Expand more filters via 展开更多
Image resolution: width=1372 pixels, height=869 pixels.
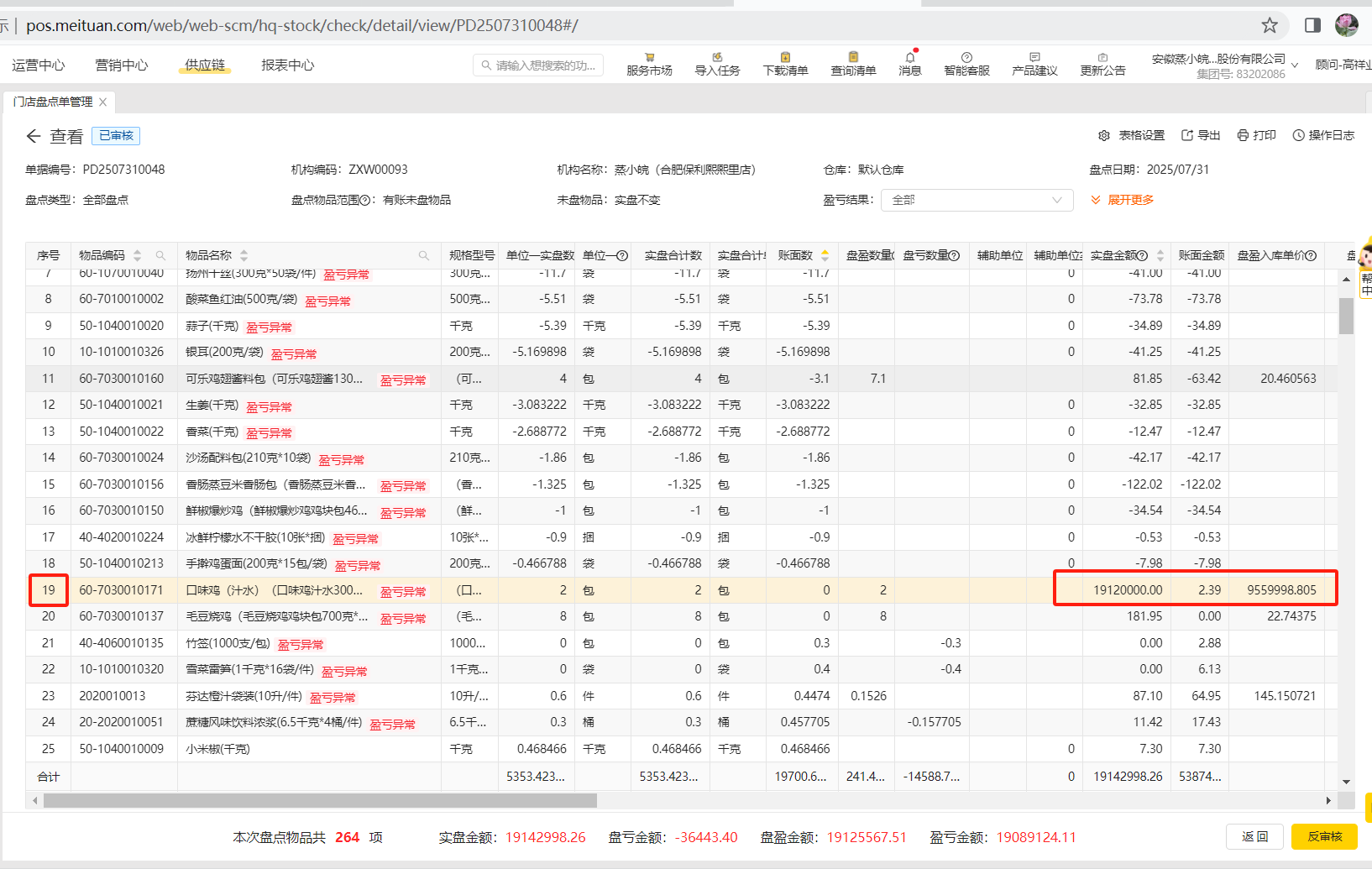pyautogui.click(x=1122, y=200)
